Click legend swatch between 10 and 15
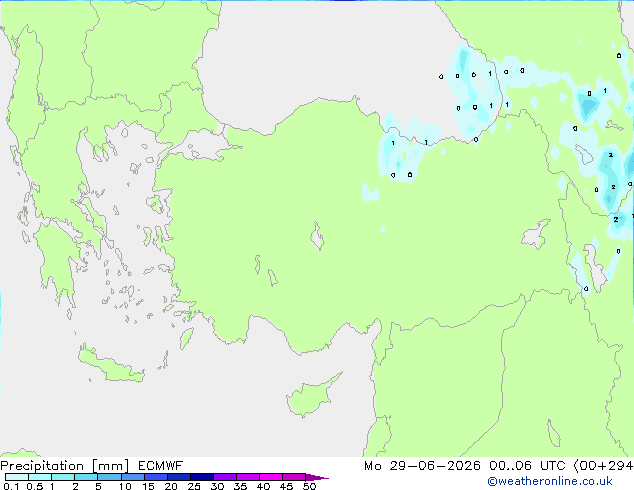This screenshot has width=634, height=490. pos(132,477)
